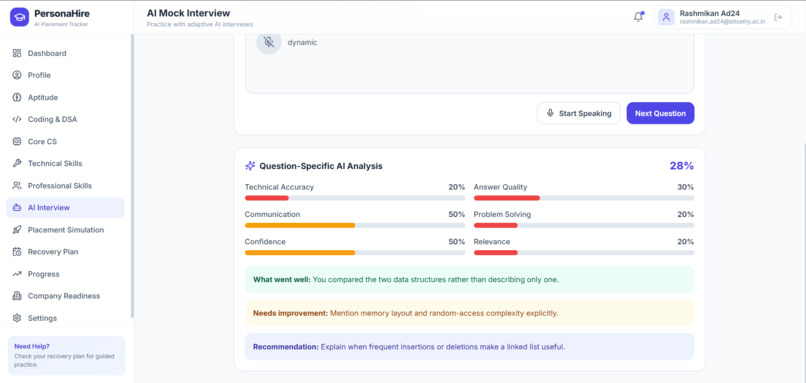
Task: Open Settings from the sidebar
Action: tap(65, 318)
